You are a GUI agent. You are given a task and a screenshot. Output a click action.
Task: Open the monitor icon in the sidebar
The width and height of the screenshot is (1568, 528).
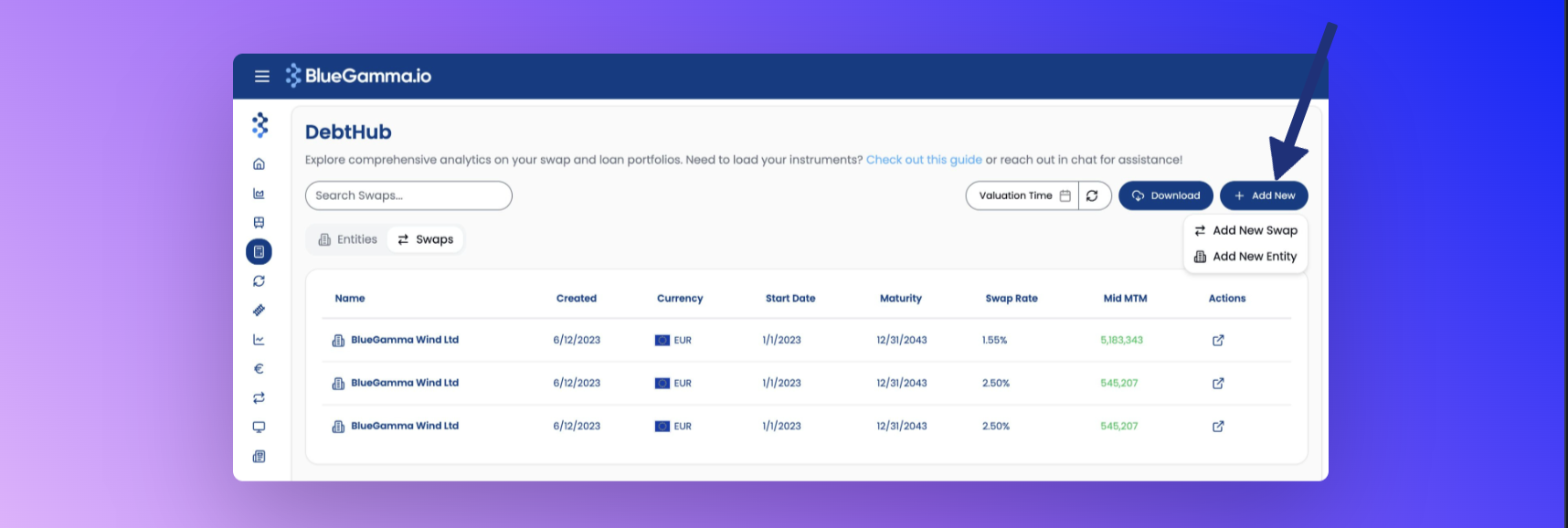[x=259, y=427]
